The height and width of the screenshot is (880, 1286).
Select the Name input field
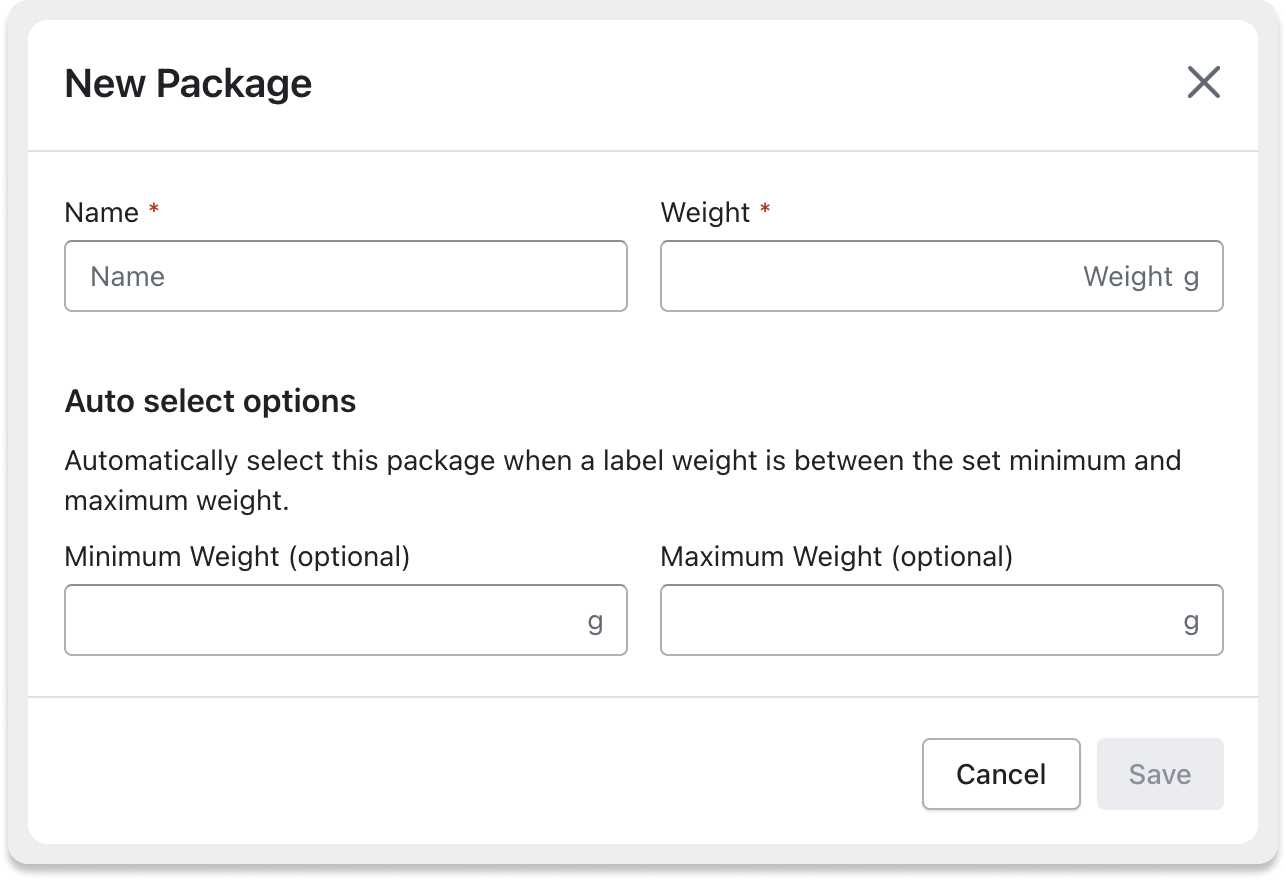(x=345, y=276)
